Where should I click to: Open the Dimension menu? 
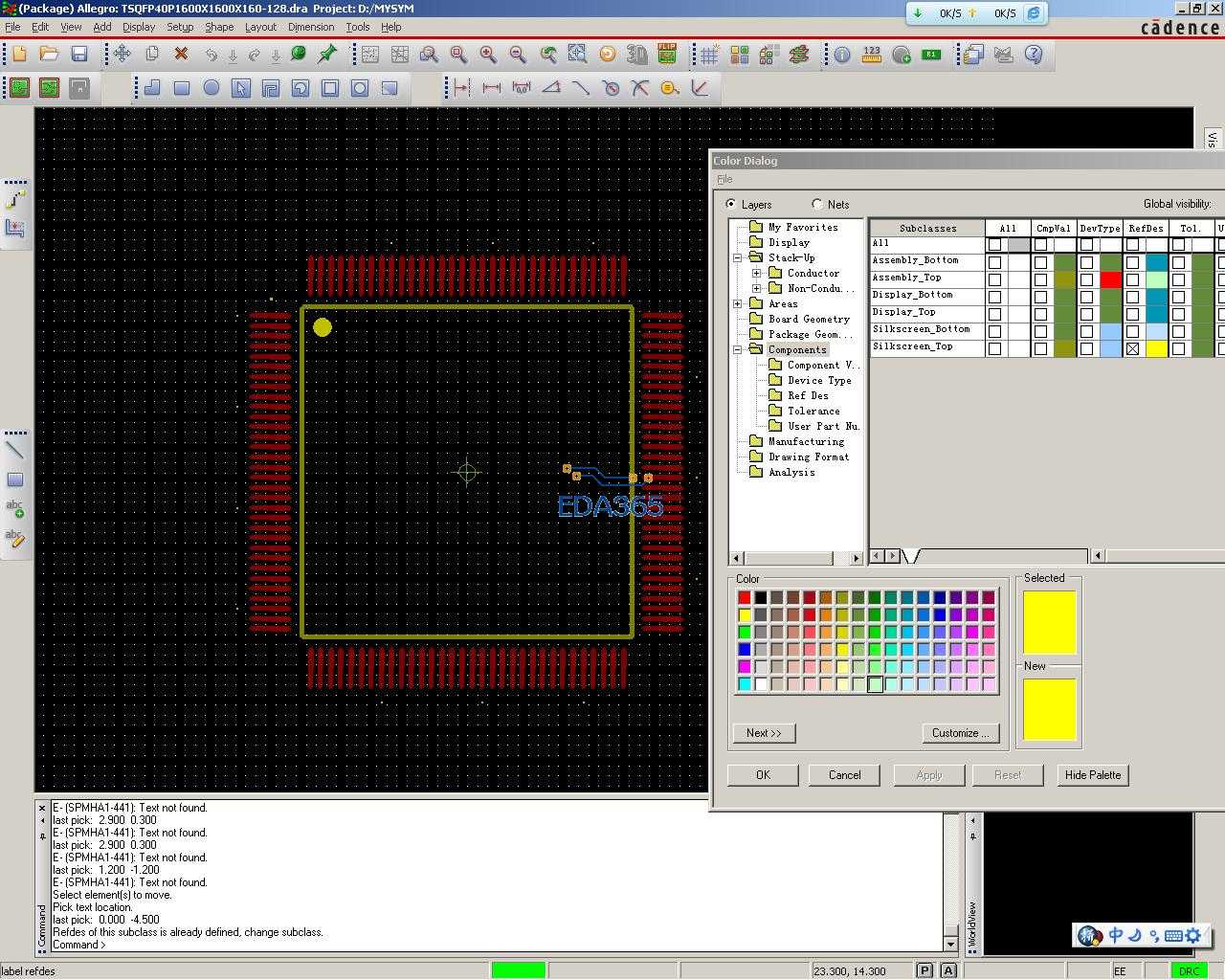[310, 27]
